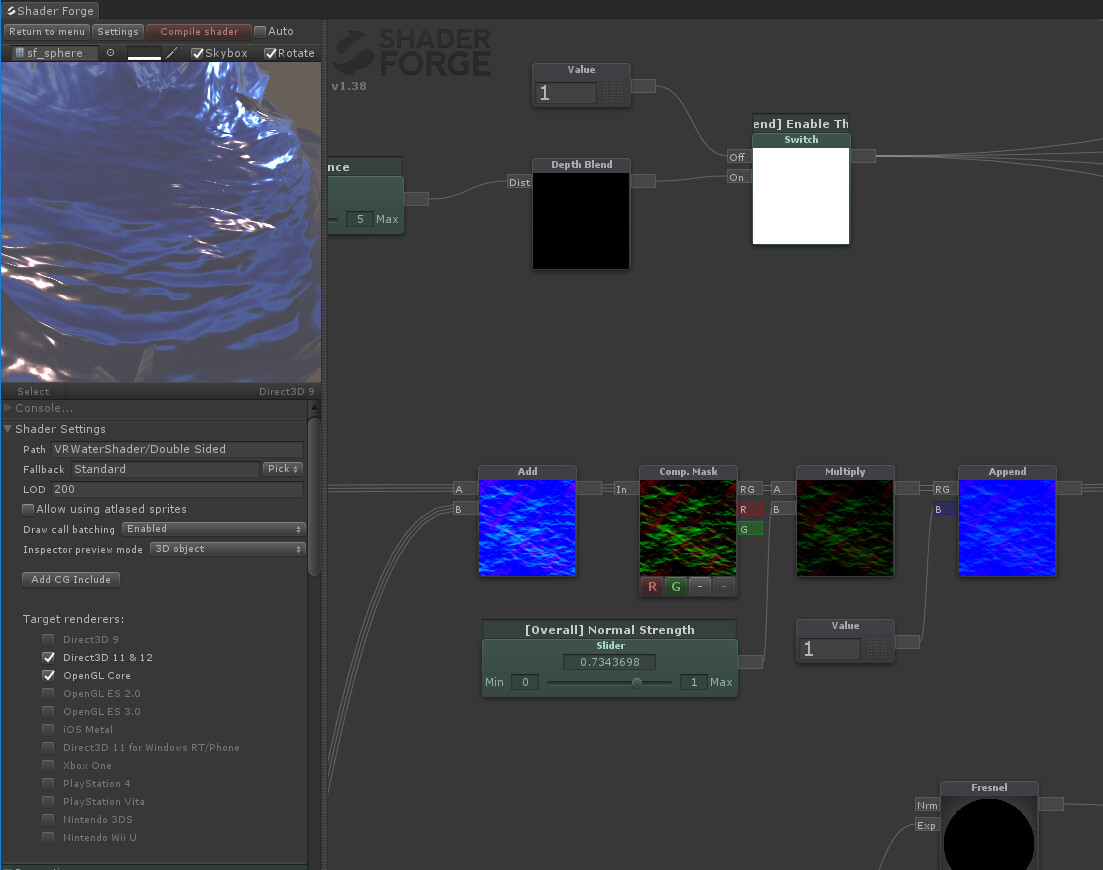Select the R channel button on Comp. Mask node
Image resolution: width=1103 pixels, height=870 pixels.
(651, 587)
